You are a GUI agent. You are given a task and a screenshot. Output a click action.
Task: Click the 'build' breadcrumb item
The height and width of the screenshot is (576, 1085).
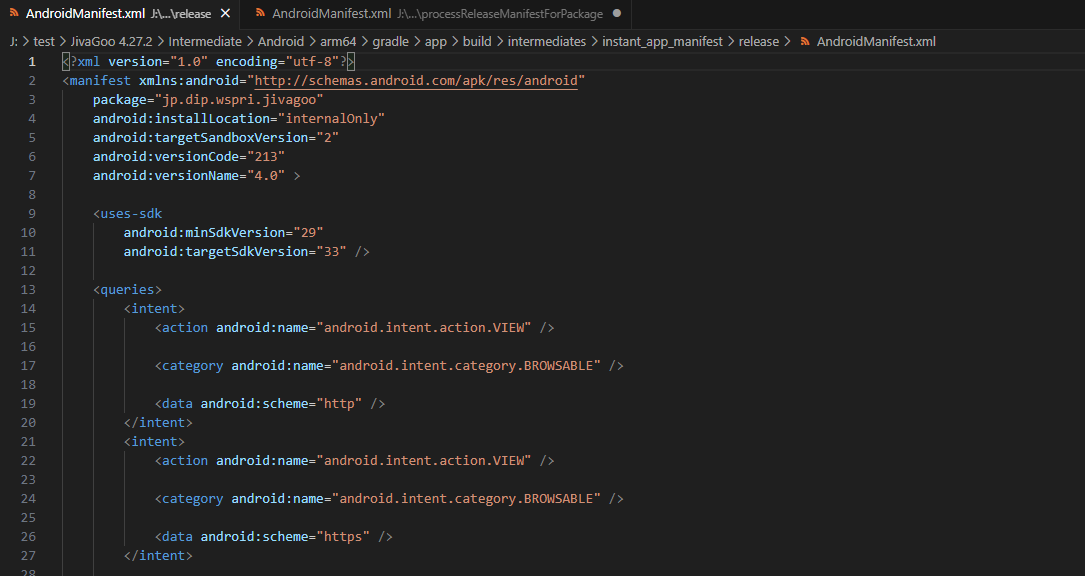[x=476, y=42]
